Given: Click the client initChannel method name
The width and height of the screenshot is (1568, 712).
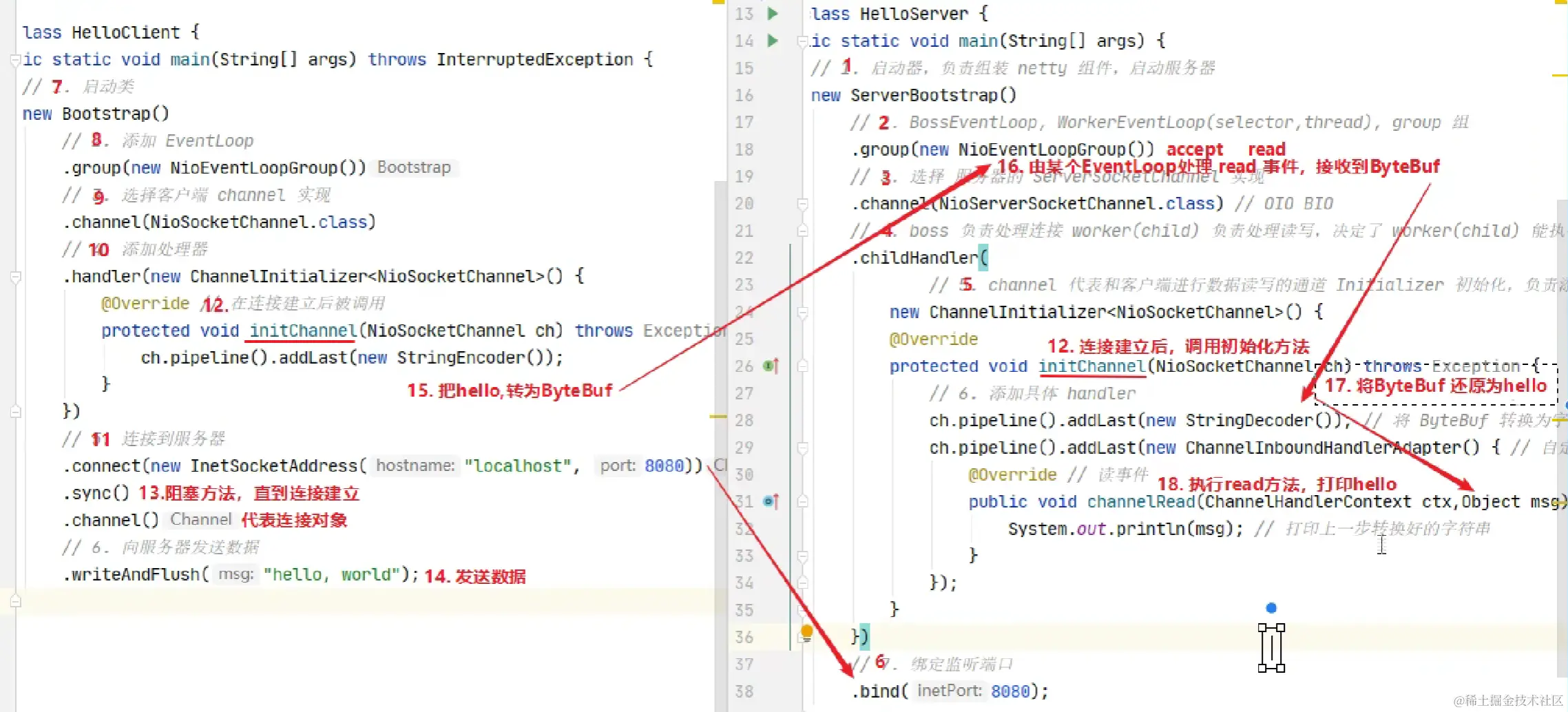Looking at the screenshot, I should [303, 331].
